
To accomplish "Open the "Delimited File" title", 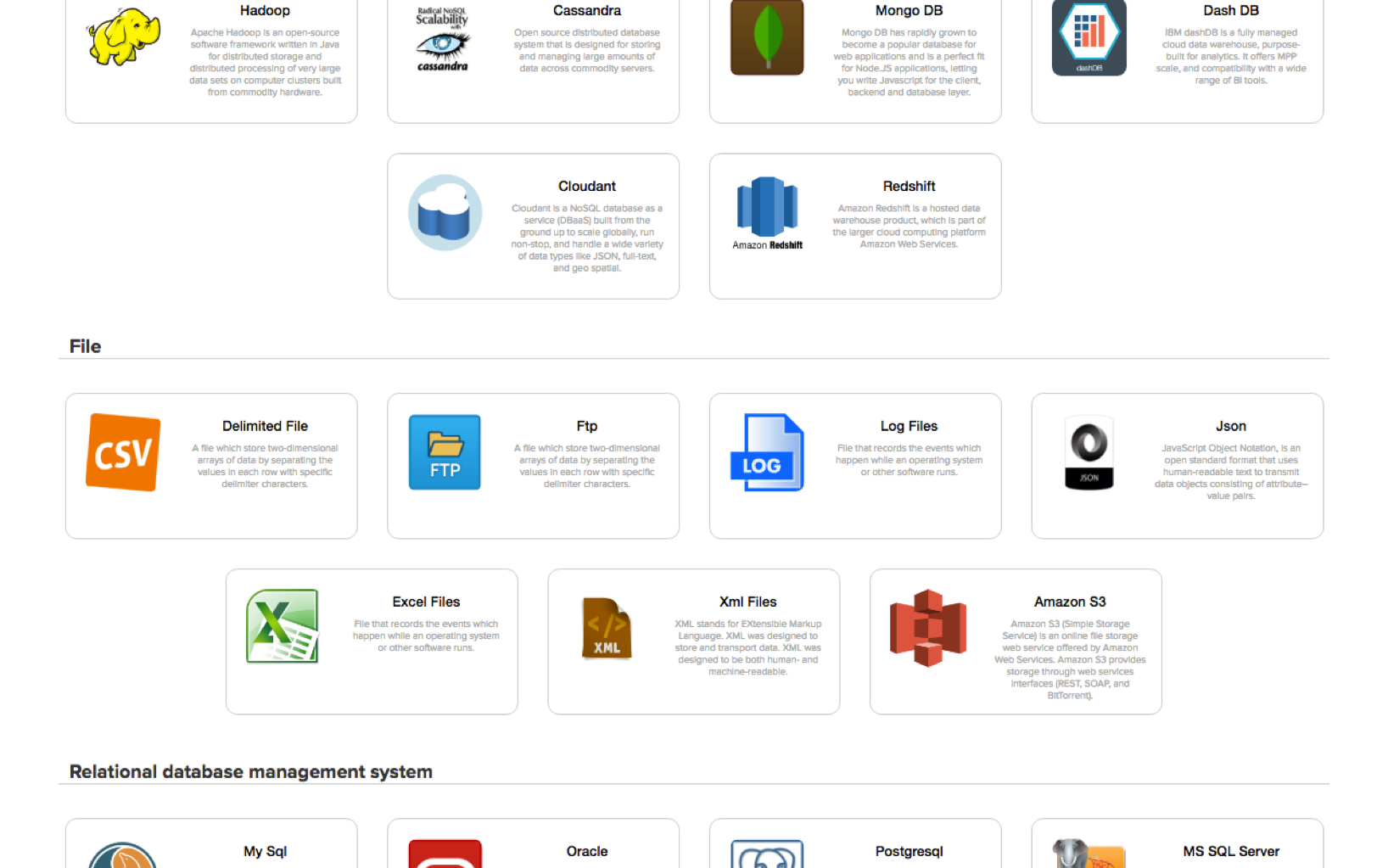I will (x=265, y=426).
